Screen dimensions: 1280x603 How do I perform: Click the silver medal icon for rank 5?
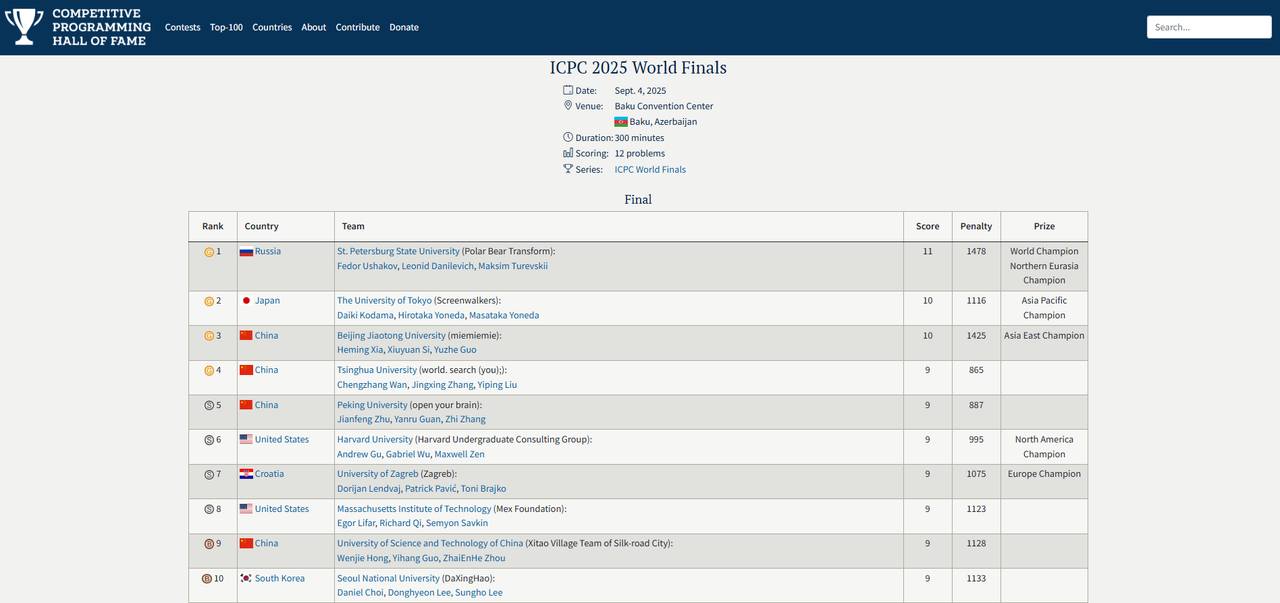coord(209,405)
